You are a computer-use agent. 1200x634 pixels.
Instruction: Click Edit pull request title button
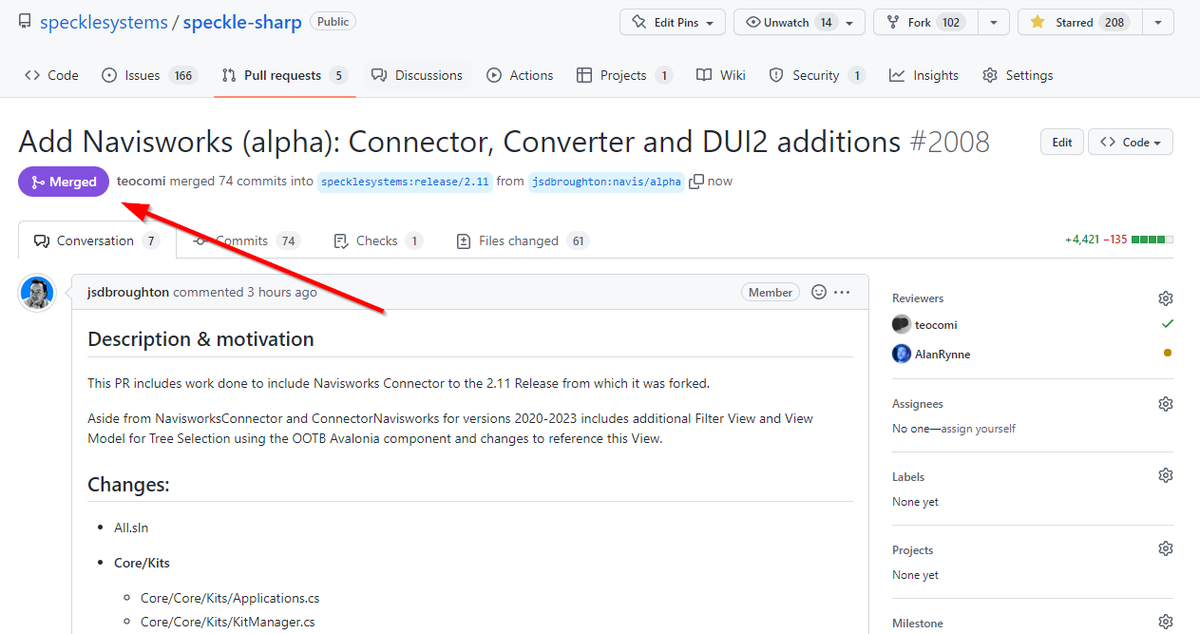tap(1061, 142)
